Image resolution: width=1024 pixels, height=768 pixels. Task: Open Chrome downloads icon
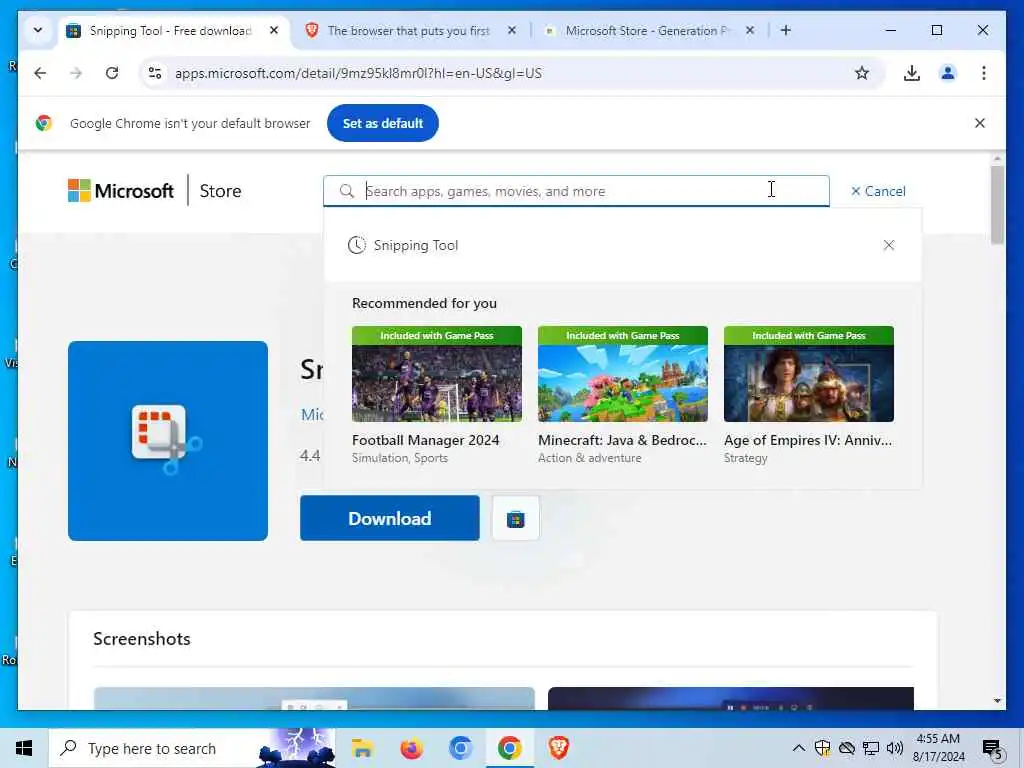click(x=912, y=73)
